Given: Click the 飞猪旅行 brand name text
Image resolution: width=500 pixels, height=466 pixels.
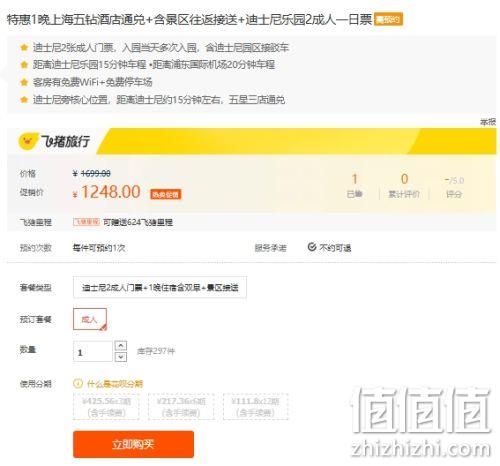Looking at the screenshot, I should point(65,141).
